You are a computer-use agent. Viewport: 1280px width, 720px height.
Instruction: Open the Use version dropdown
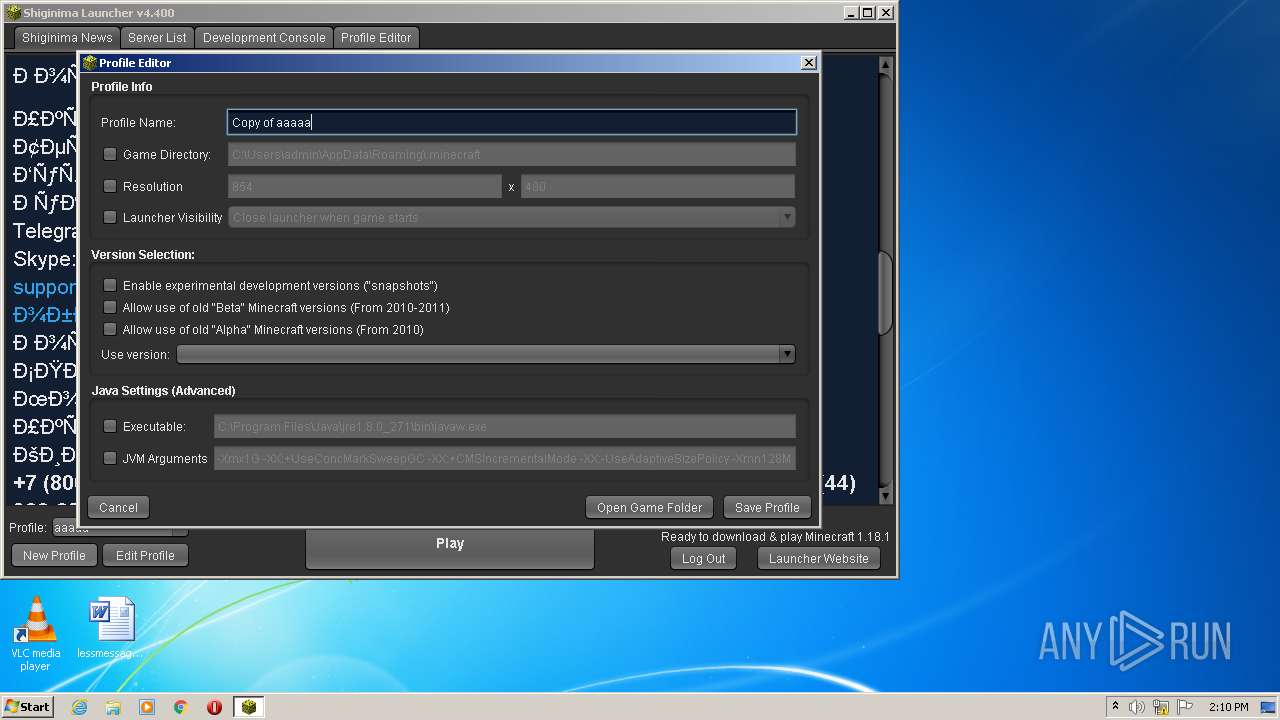pyautogui.click(x=486, y=354)
